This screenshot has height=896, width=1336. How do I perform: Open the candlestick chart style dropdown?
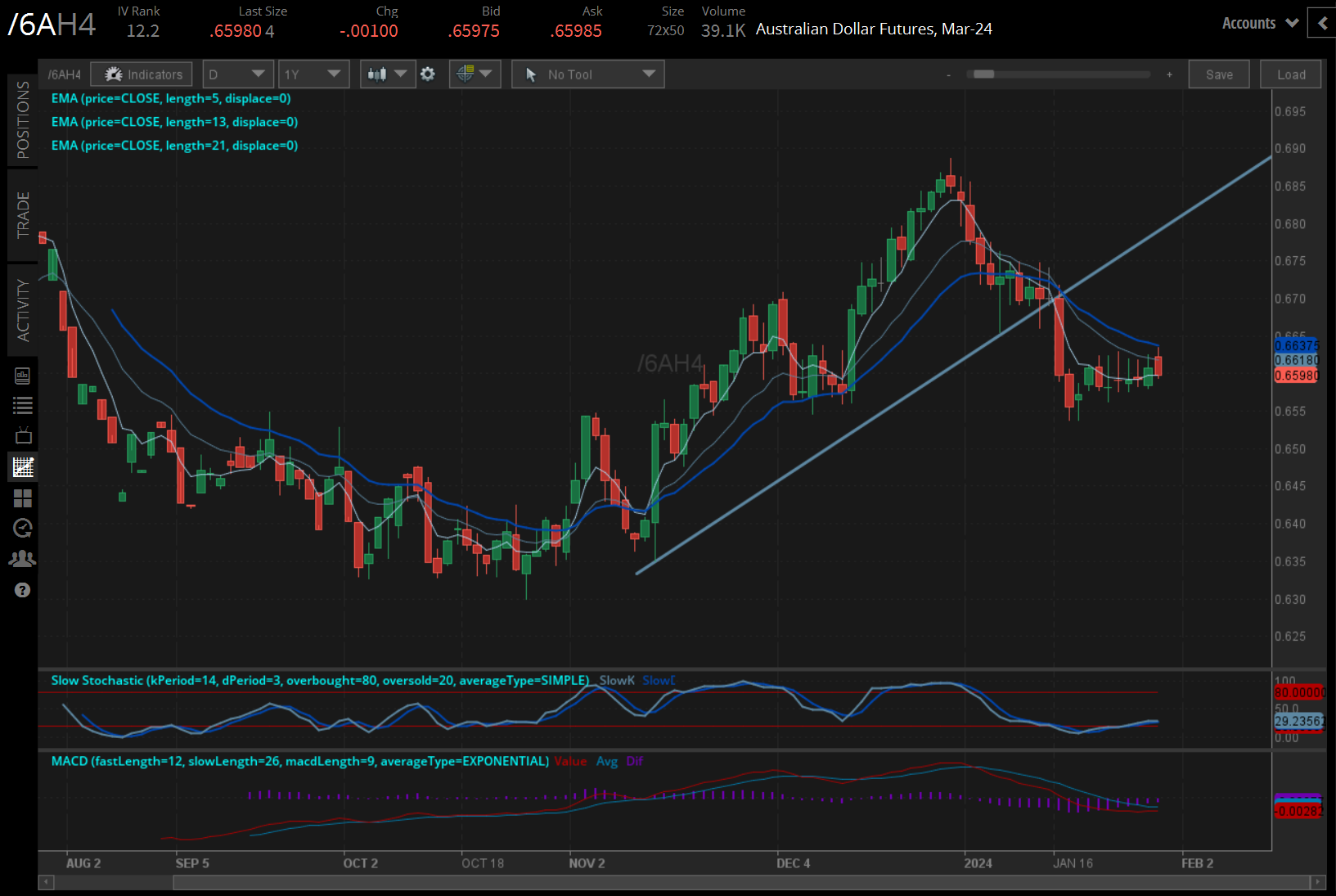coord(387,74)
